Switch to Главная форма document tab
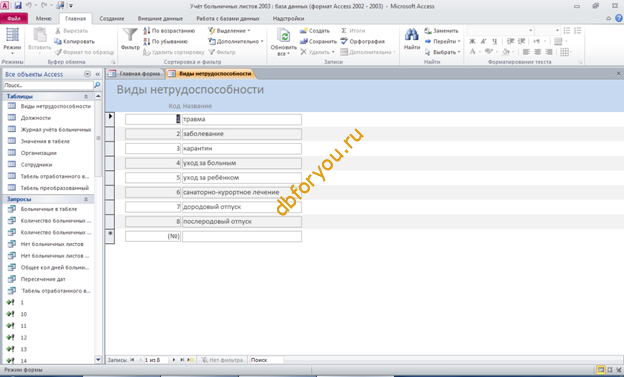 coord(135,74)
